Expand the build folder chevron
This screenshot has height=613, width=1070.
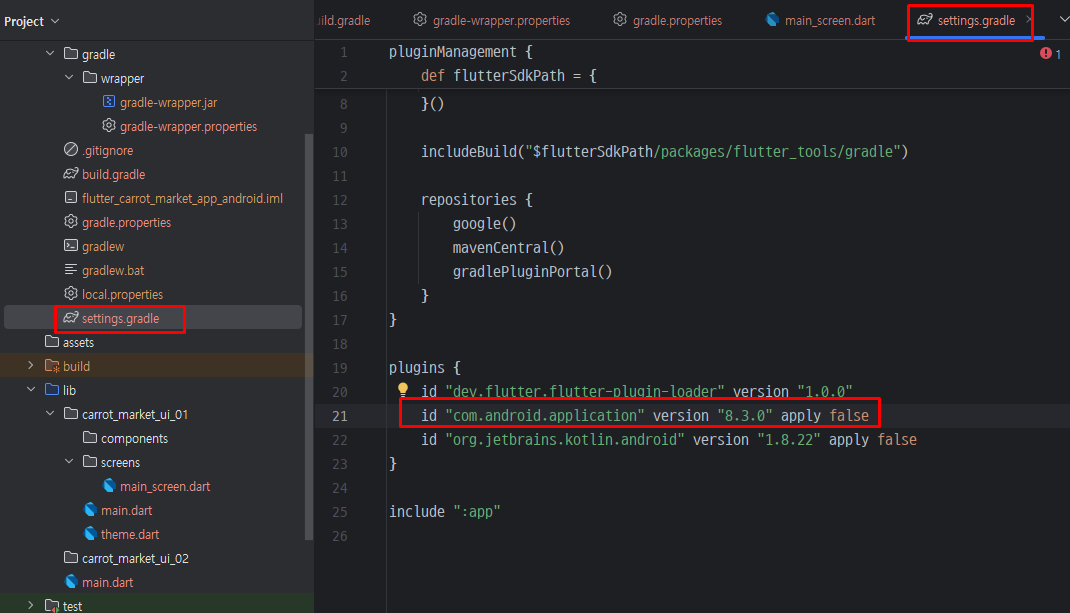[x=31, y=366]
